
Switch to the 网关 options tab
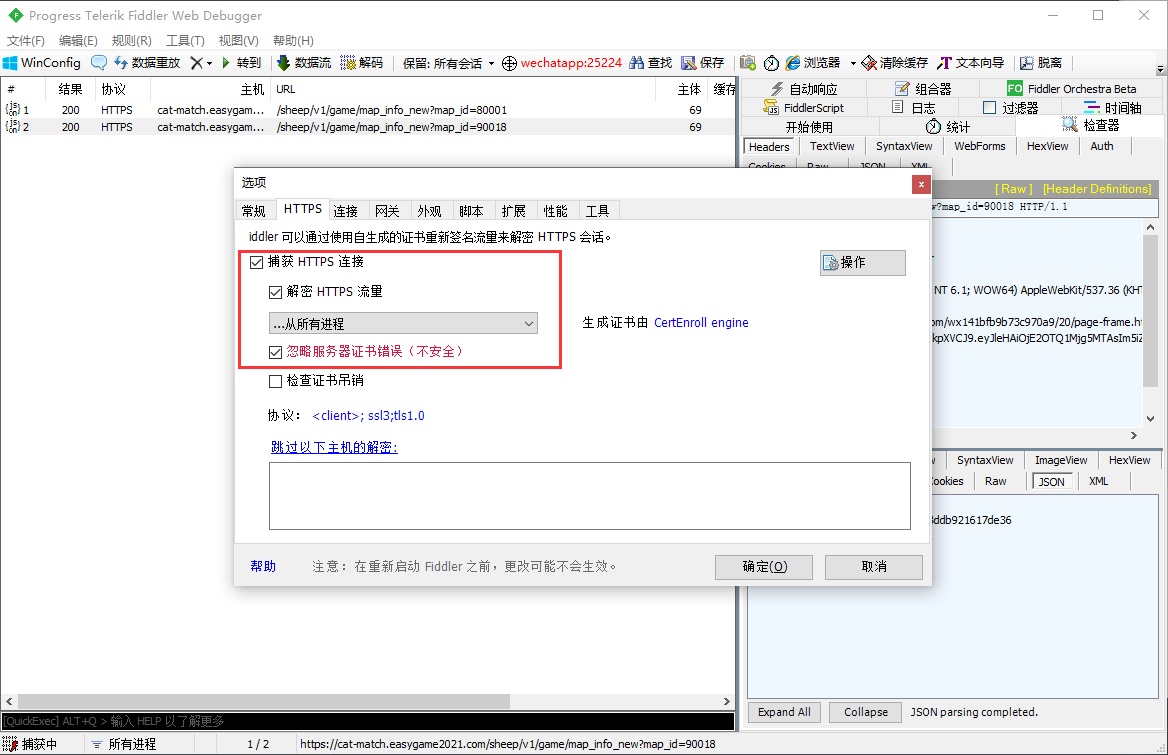point(387,211)
